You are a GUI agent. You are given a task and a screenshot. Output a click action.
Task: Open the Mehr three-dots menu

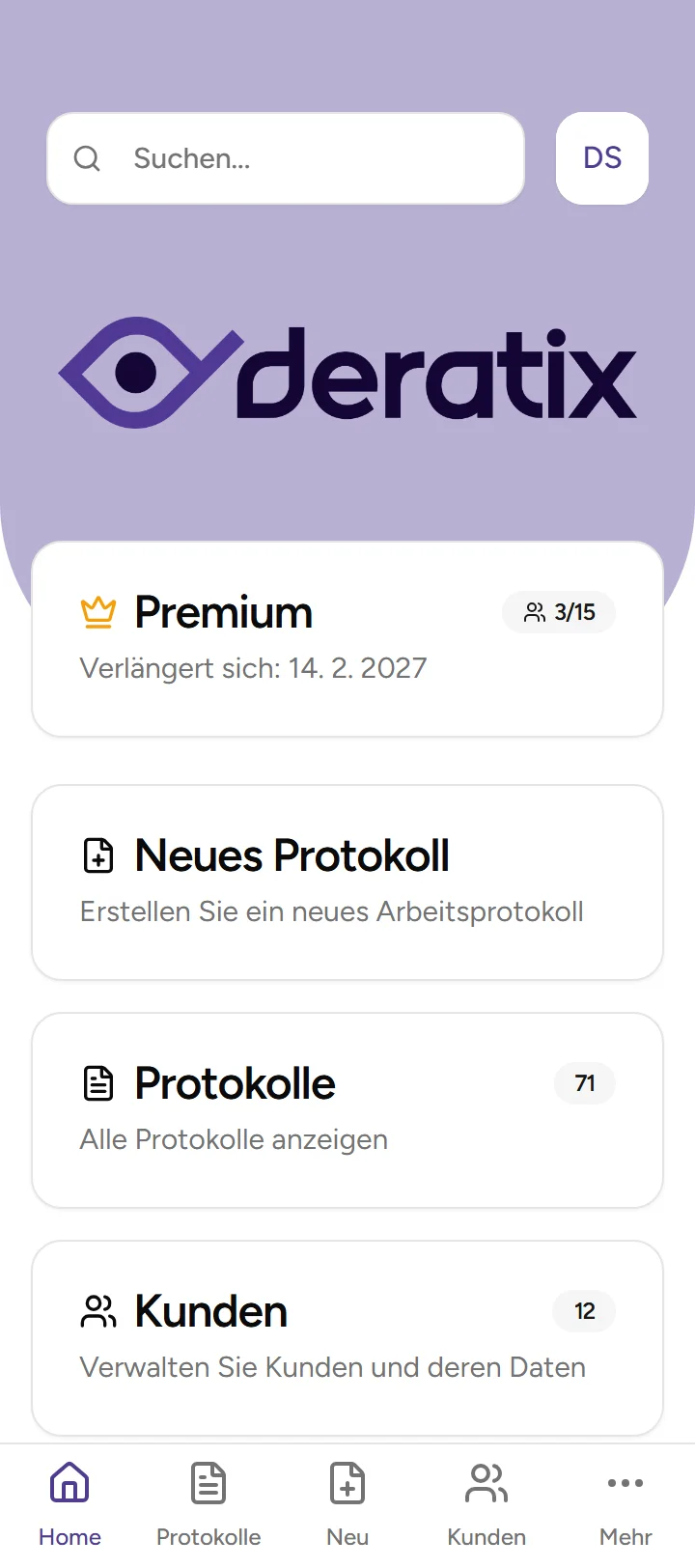(x=625, y=1482)
